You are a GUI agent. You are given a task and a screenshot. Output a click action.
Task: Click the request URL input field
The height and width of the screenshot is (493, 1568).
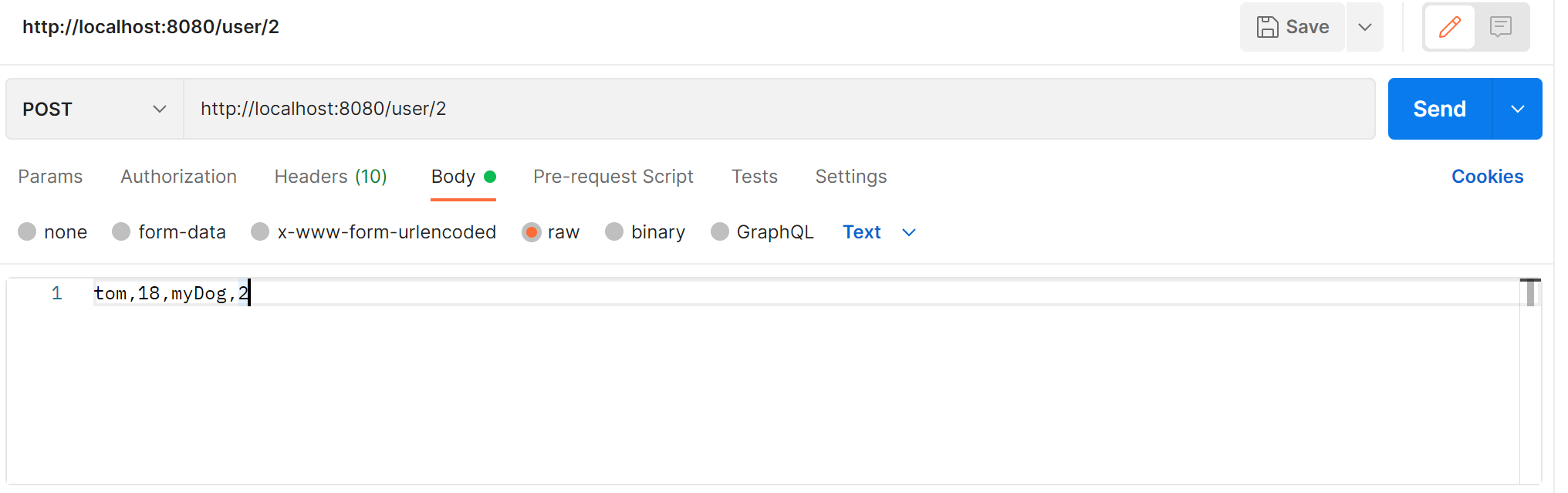coord(779,109)
